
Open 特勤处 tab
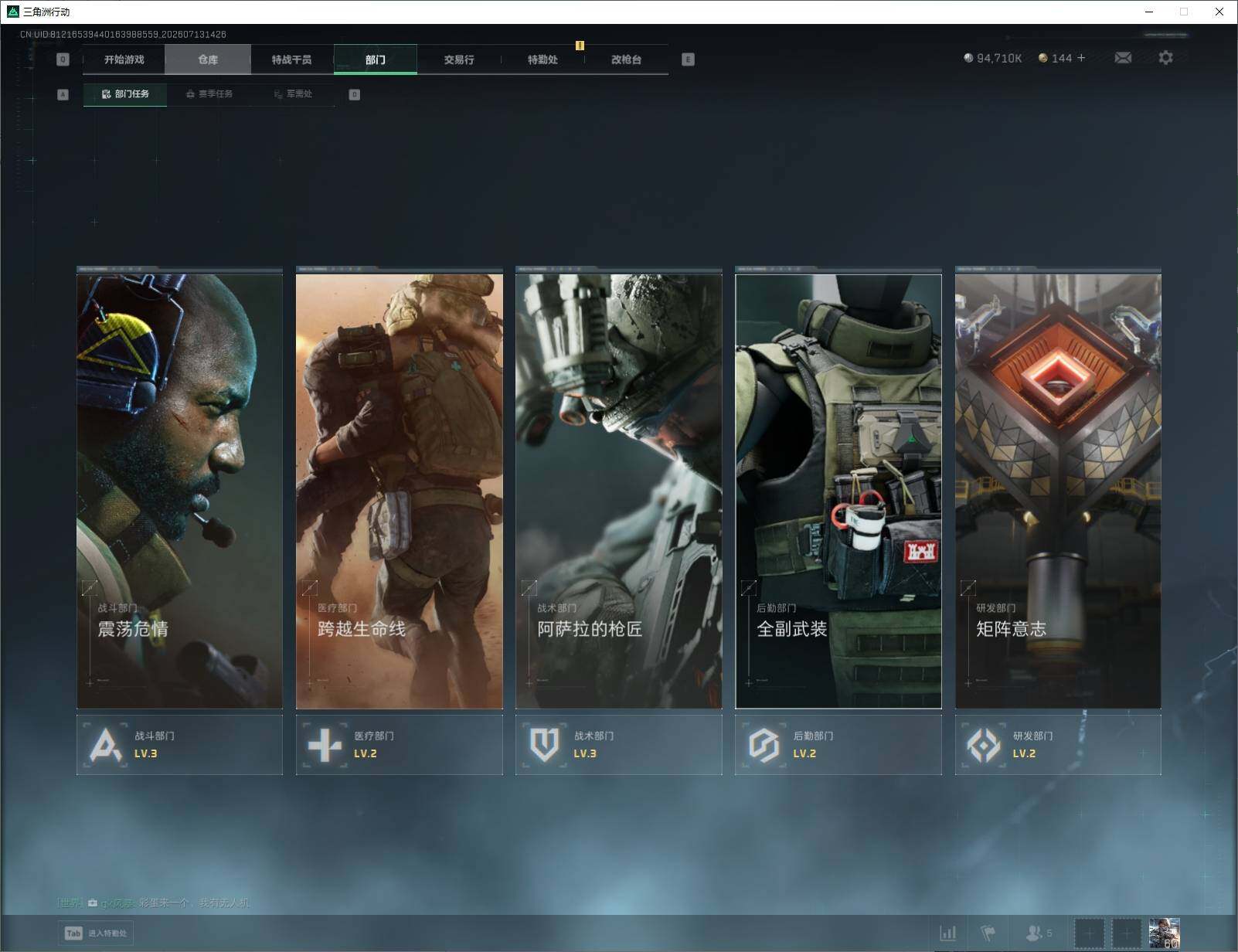pos(542,59)
